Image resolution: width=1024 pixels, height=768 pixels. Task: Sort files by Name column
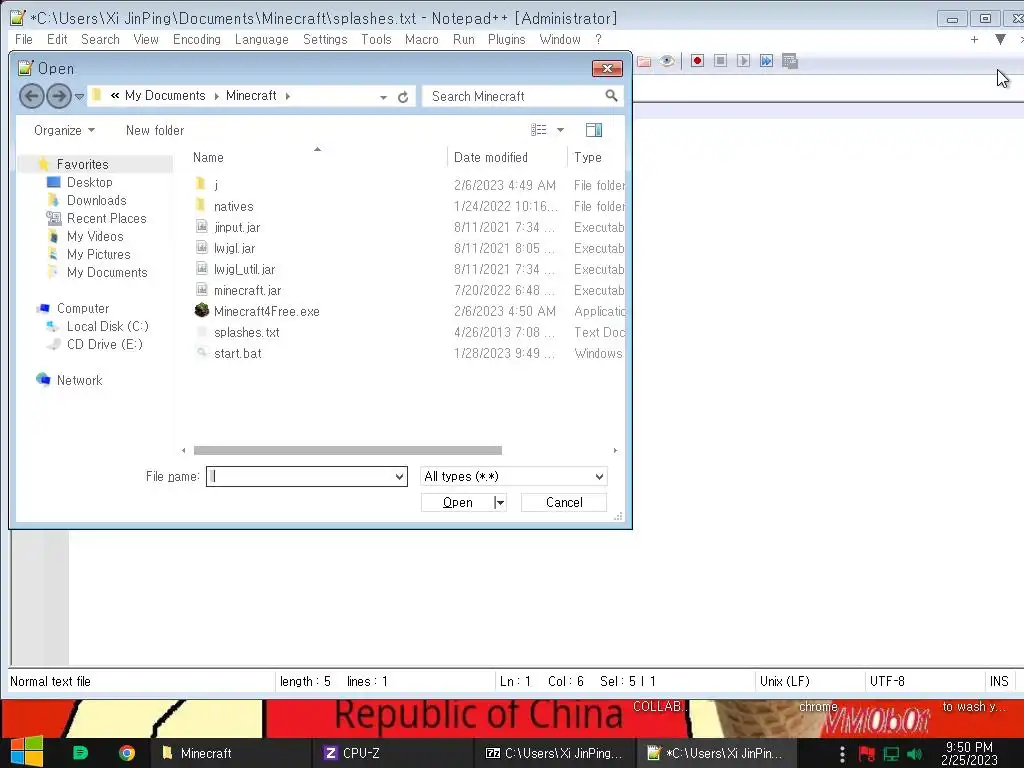click(x=208, y=157)
